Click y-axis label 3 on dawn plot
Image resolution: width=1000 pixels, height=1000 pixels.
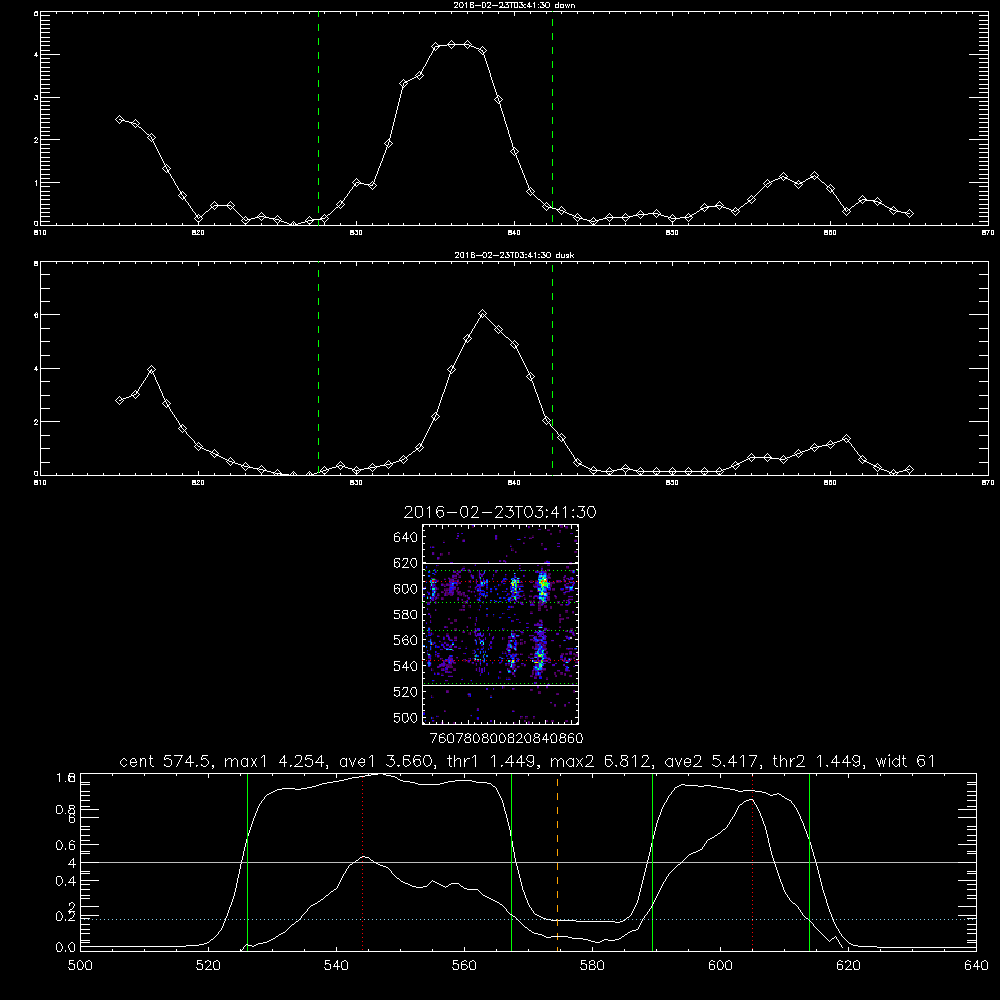click(36, 98)
